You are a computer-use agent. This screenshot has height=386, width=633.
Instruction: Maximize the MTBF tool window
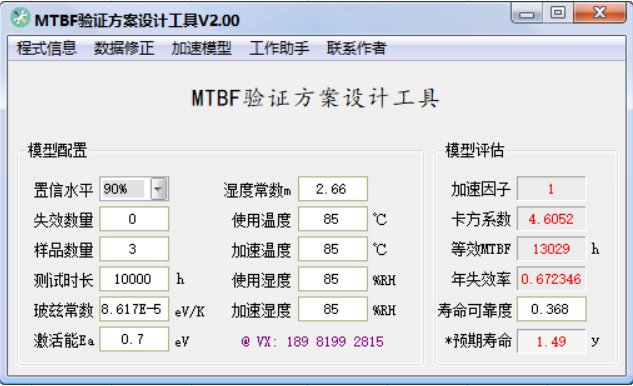pos(558,13)
